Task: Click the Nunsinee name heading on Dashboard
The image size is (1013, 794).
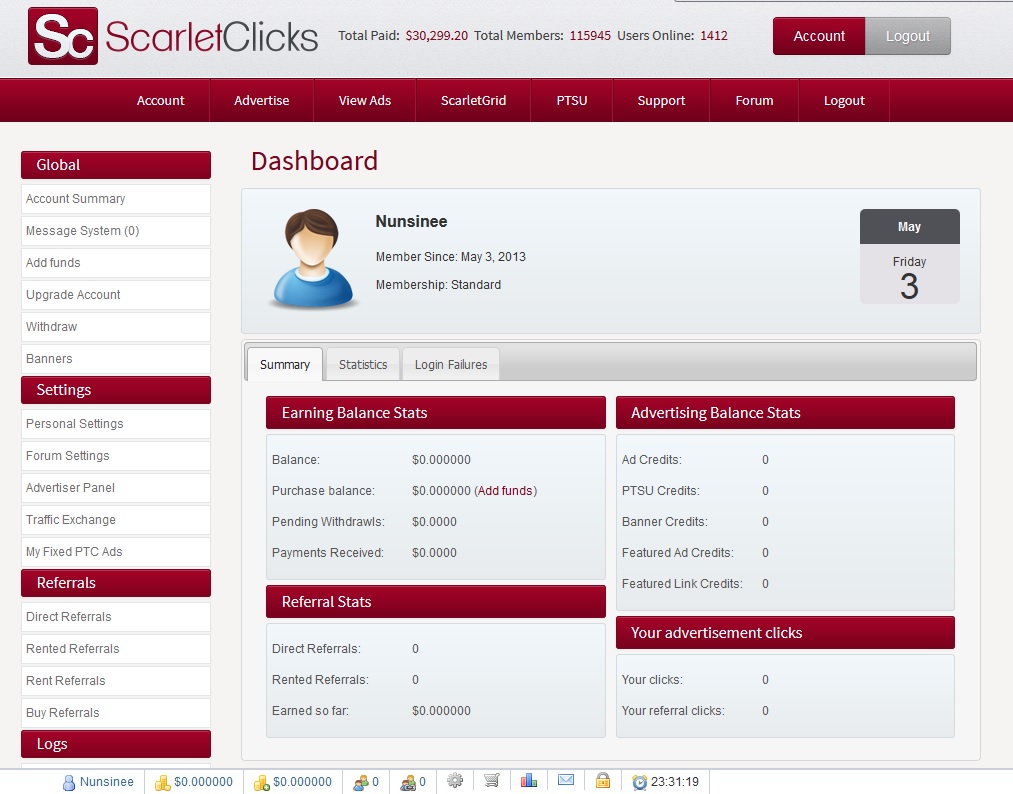Action: [x=412, y=222]
